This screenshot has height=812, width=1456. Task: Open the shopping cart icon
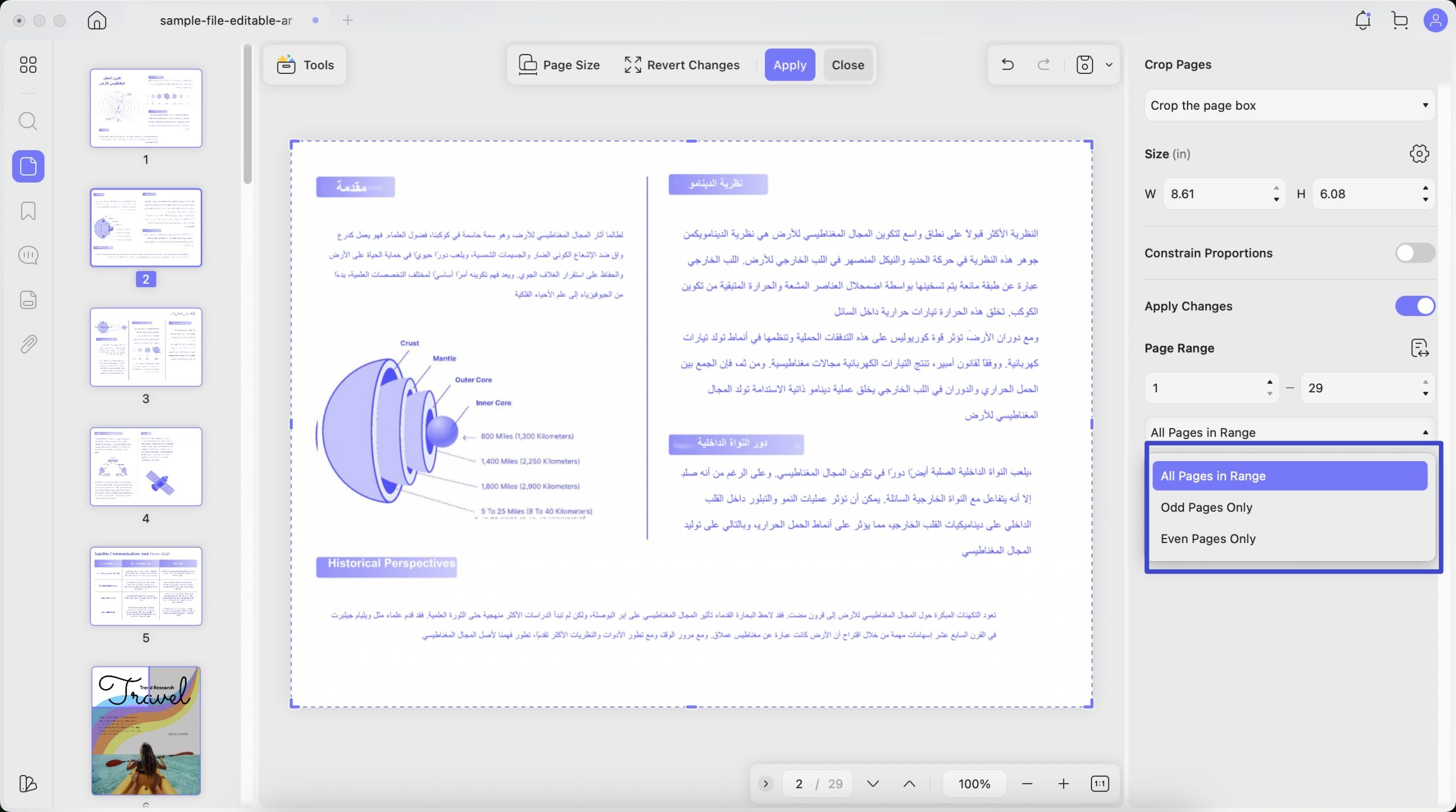tap(1399, 20)
